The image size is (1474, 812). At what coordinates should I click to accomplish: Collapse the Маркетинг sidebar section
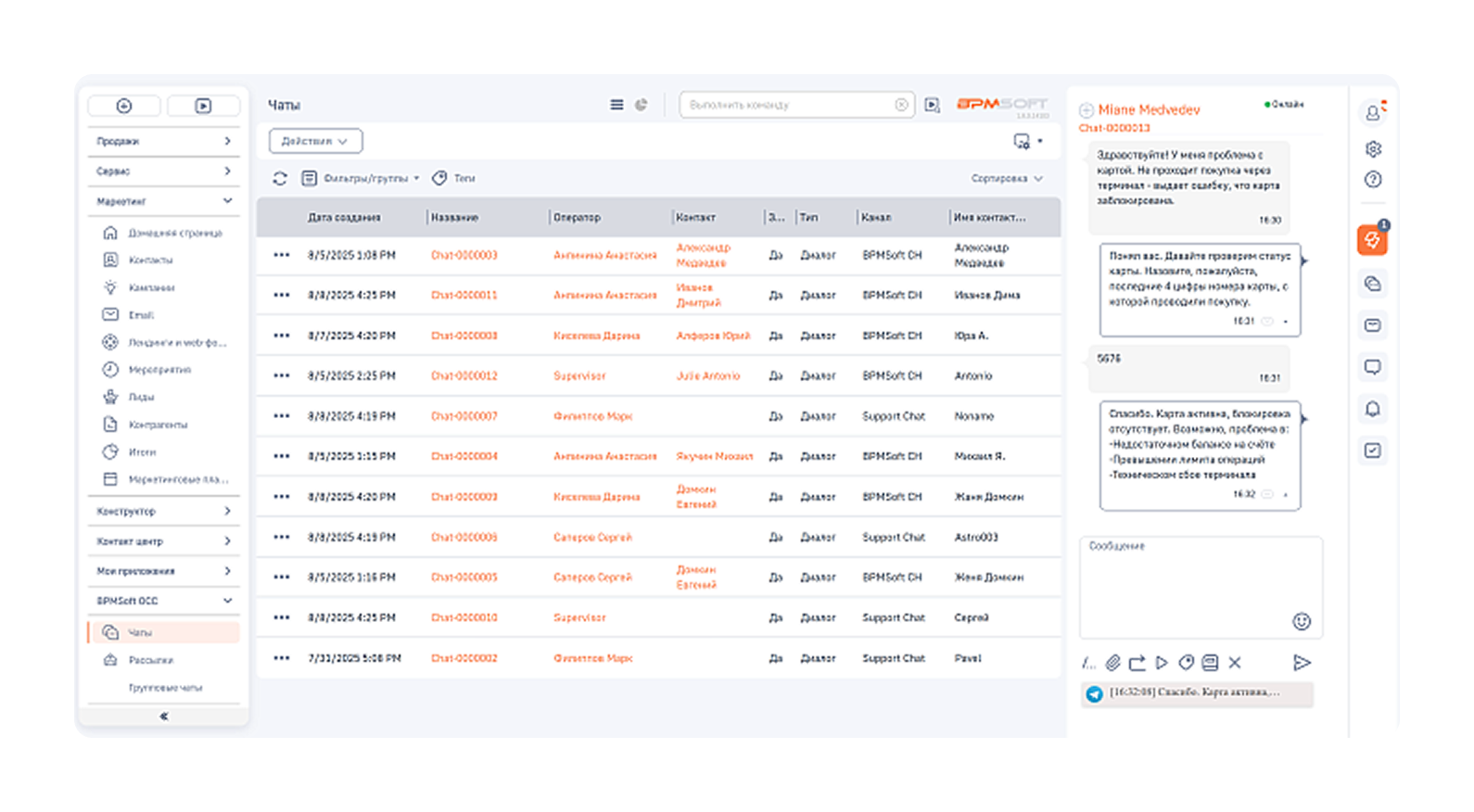pyautogui.click(x=163, y=201)
